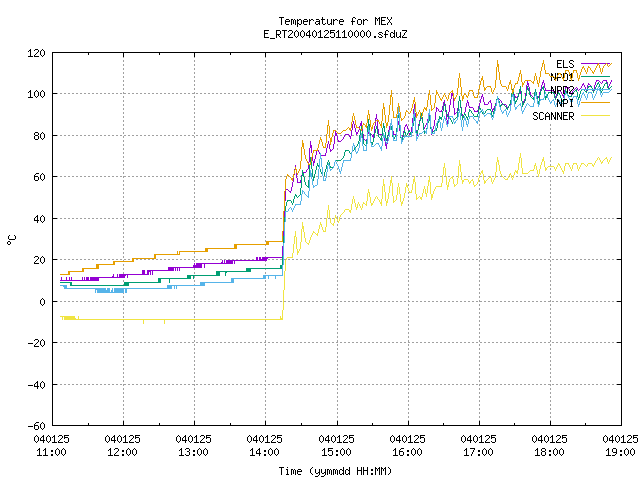
Task: Click the chart title 'Temperature for MEX'
Action: [335, 21]
